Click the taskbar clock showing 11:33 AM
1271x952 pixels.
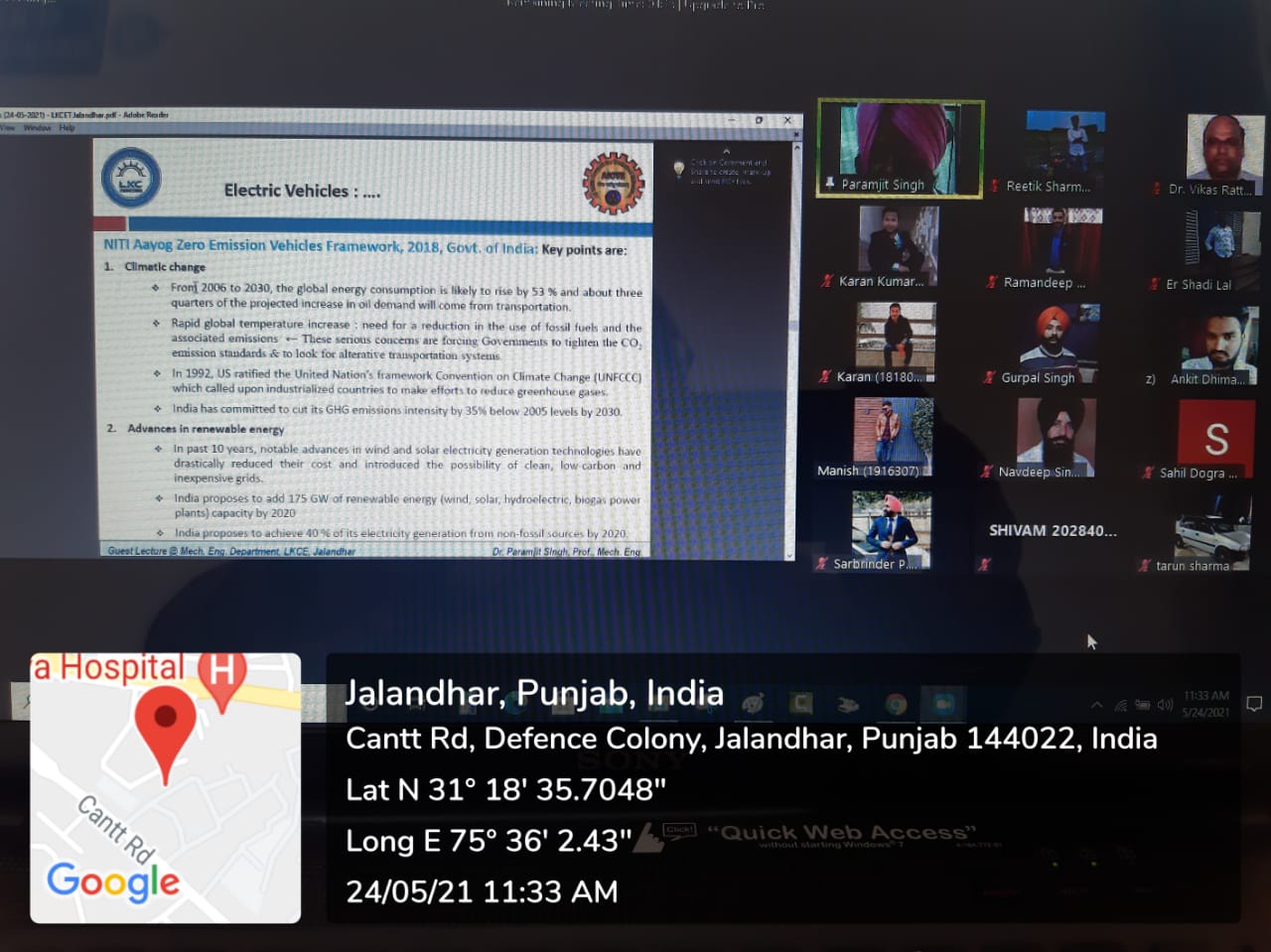(1206, 704)
